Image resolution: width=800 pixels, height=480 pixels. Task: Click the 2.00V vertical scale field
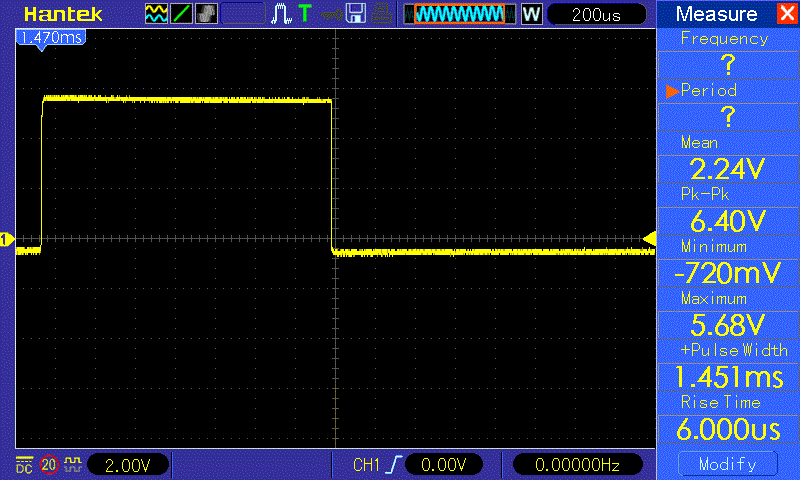click(129, 465)
